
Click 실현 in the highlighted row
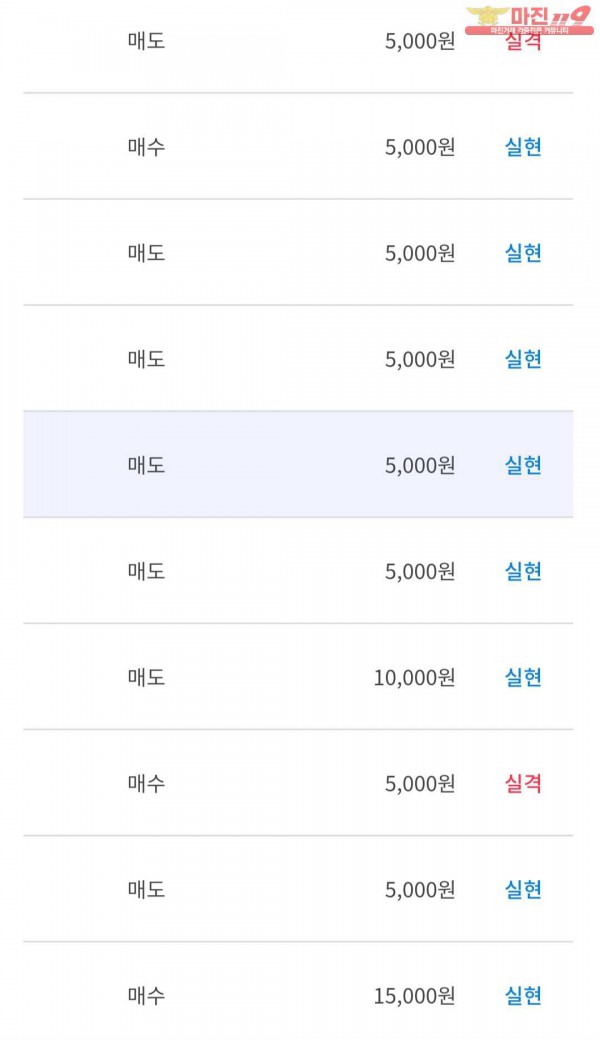(523, 465)
